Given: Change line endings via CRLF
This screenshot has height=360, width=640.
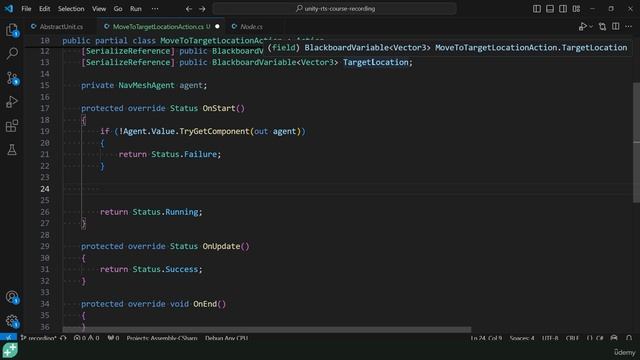Looking at the screenshot, I should tap(572, 338).
